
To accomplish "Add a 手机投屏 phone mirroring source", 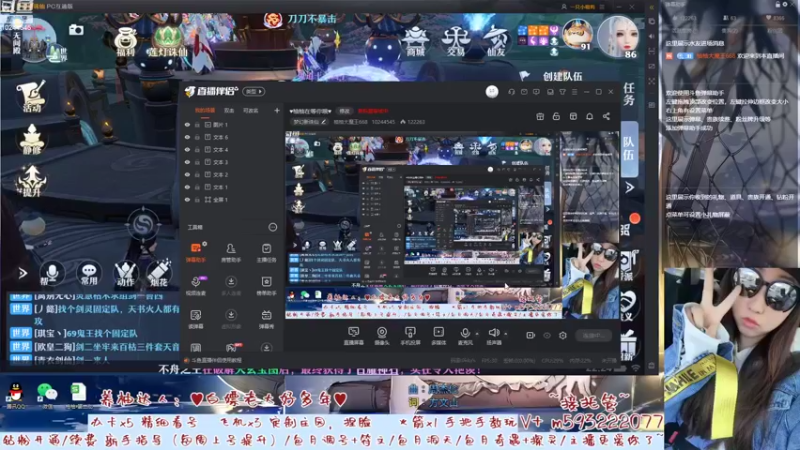I will 410,336.
